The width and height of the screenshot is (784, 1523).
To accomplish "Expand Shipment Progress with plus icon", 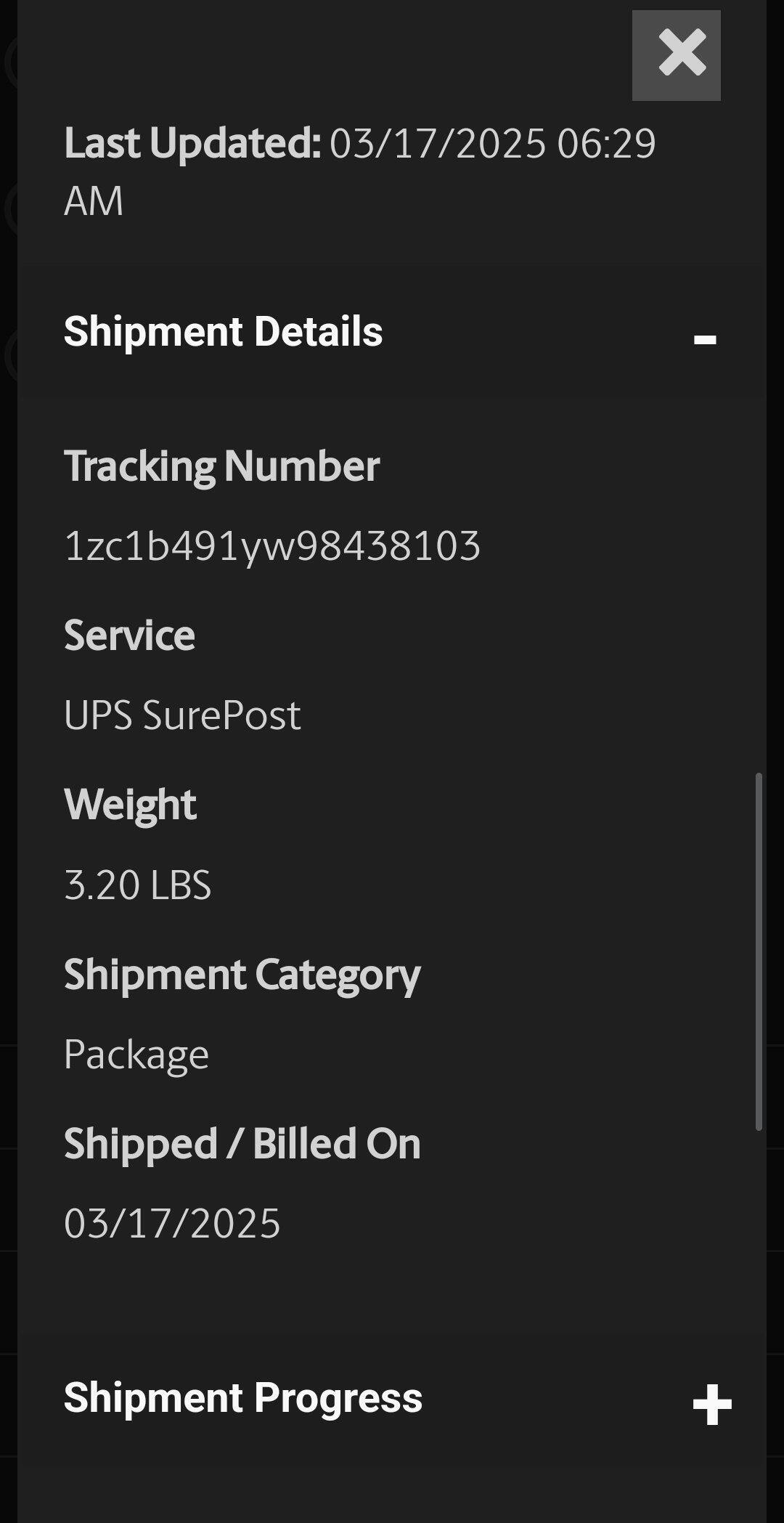I will coord(711,1404).
